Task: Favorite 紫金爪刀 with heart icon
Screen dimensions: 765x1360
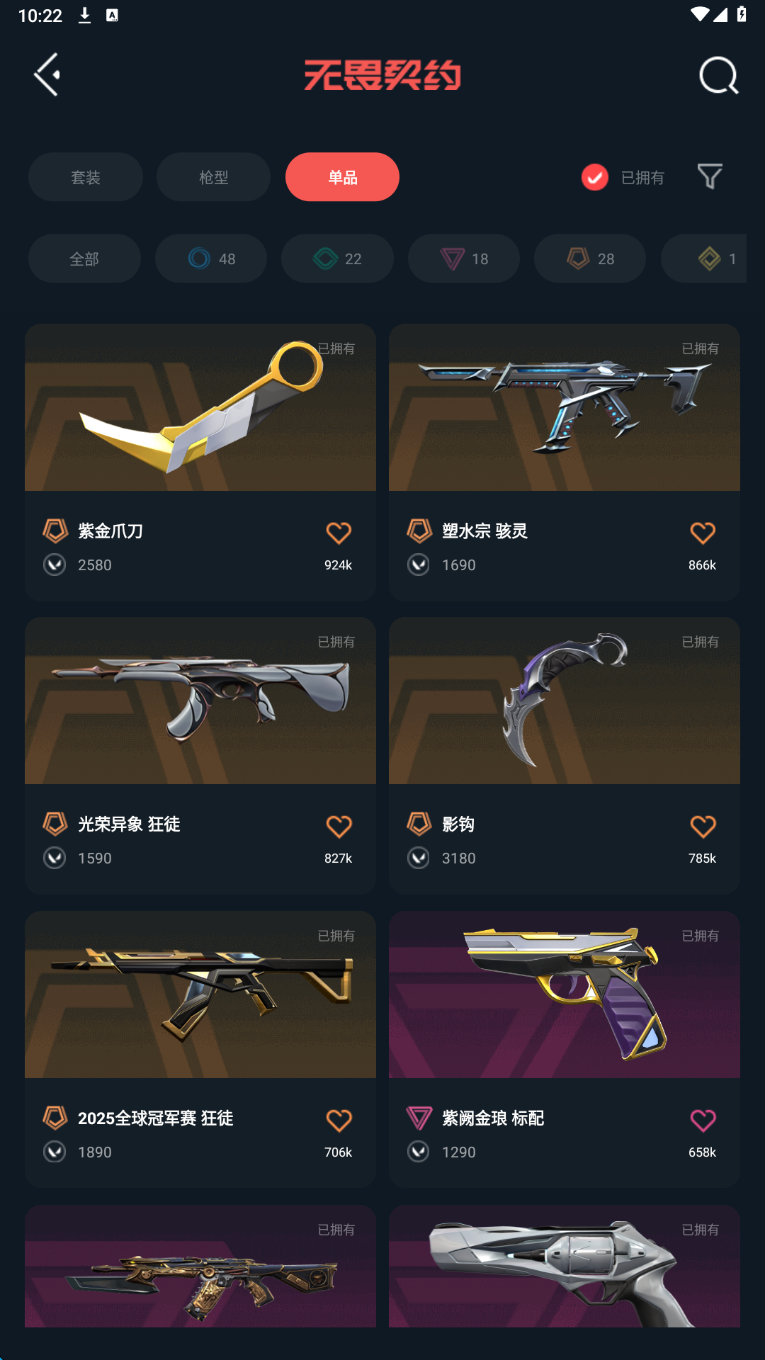Action: [339, 532]
